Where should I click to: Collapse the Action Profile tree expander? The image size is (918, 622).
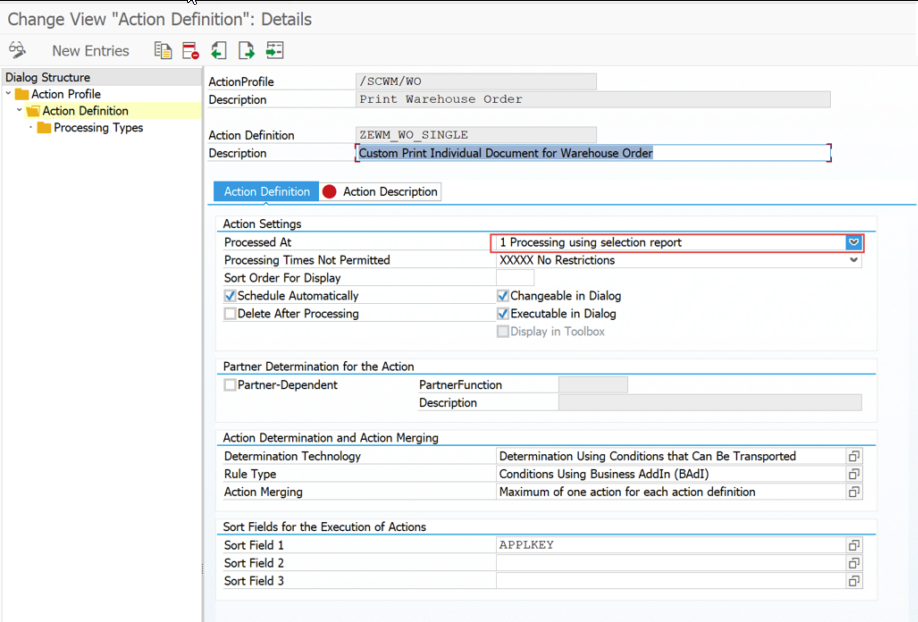point(8,93)
